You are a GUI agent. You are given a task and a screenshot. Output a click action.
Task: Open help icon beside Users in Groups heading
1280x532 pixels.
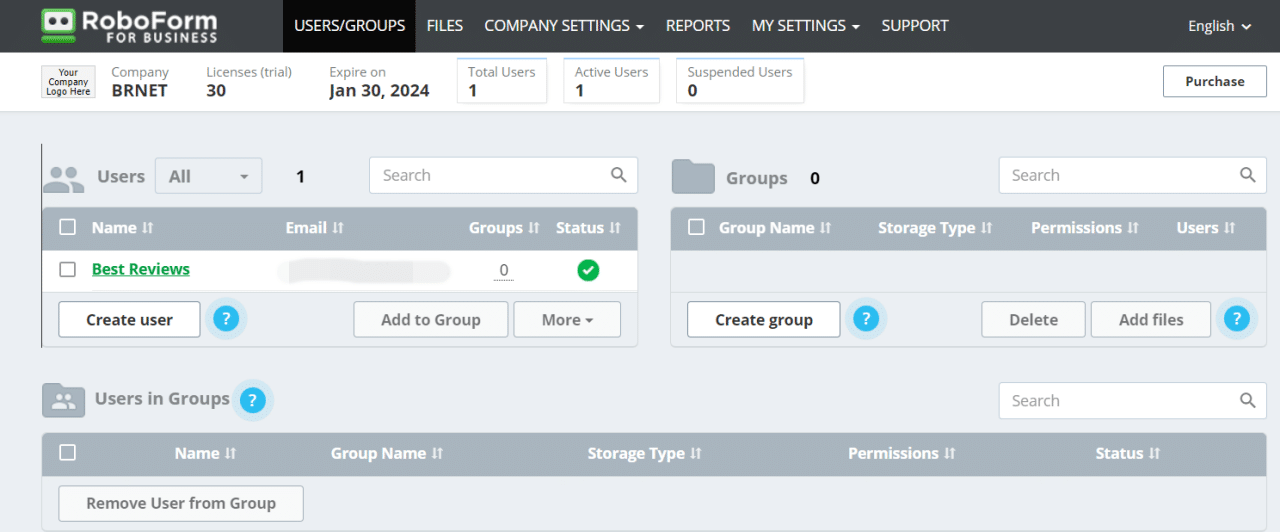[253, 400]
